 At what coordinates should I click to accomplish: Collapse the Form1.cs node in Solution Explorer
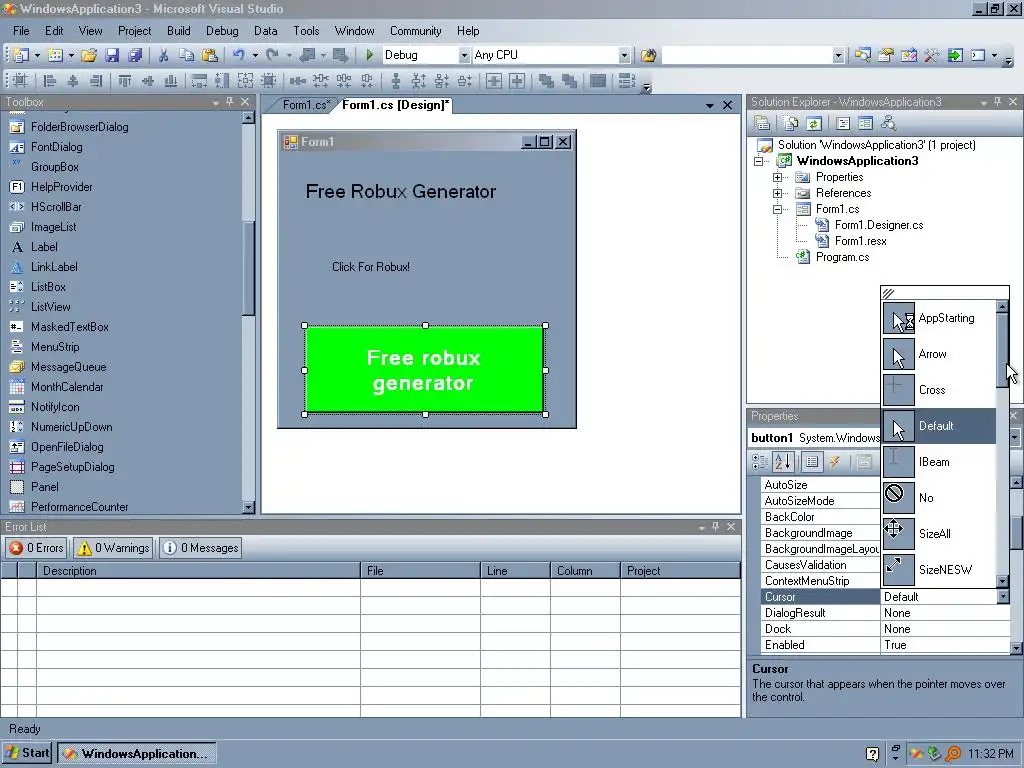pos(777,210)
